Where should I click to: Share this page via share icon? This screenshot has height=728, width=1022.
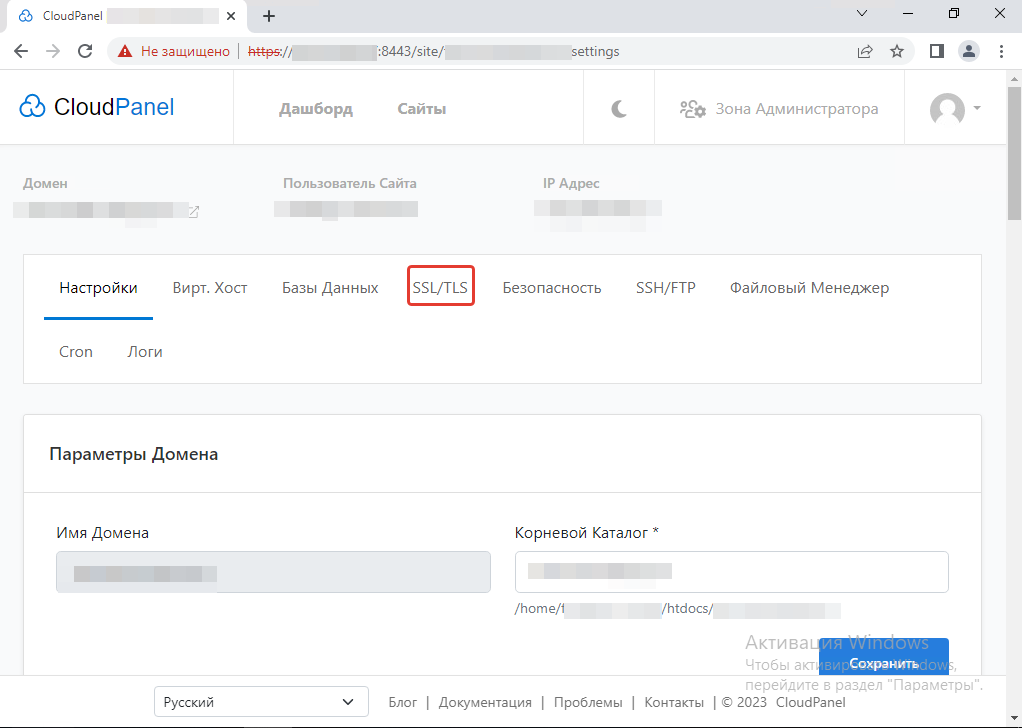pos(864,51)
